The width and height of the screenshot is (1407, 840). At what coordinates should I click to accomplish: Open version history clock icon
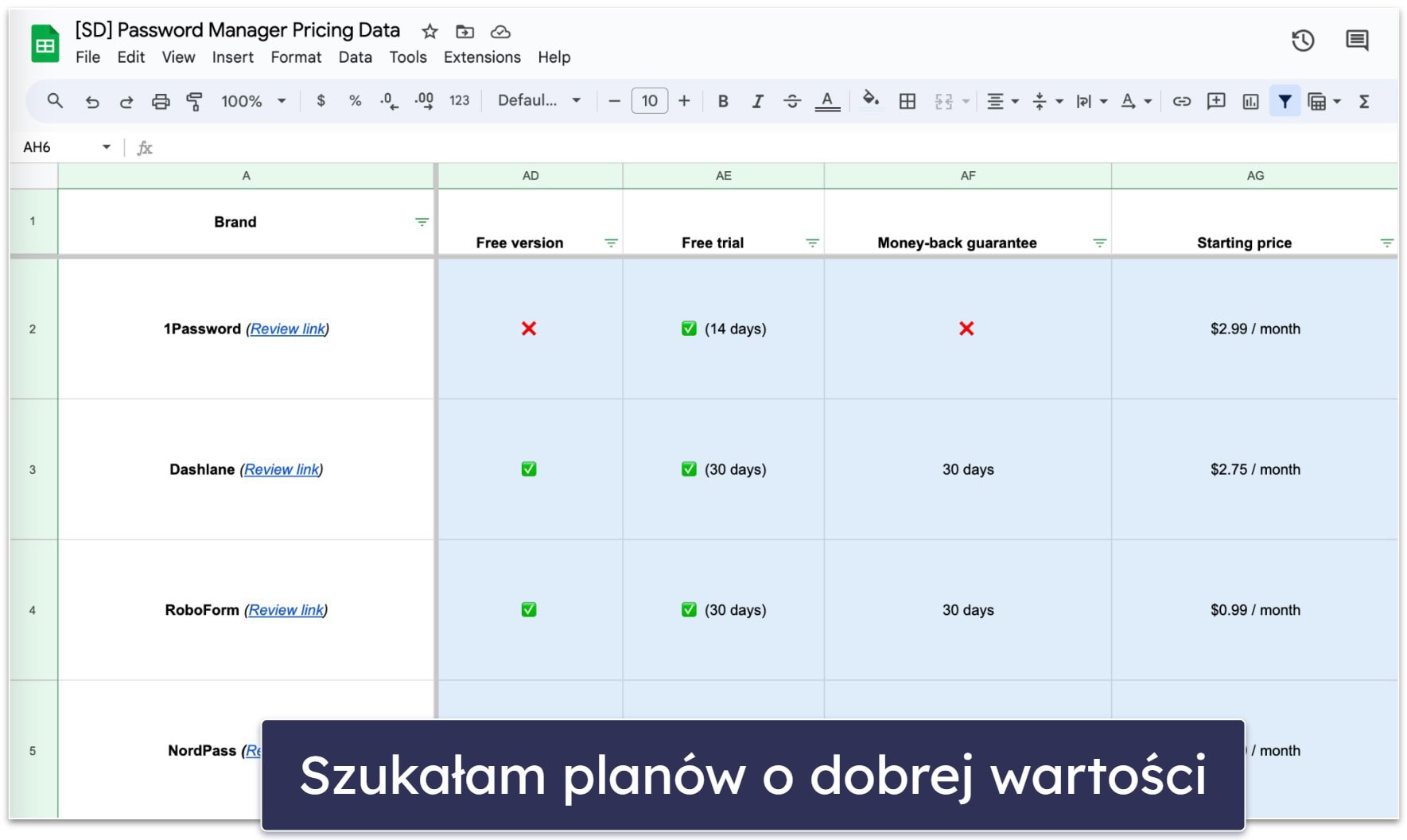[x=1303, y=41]
